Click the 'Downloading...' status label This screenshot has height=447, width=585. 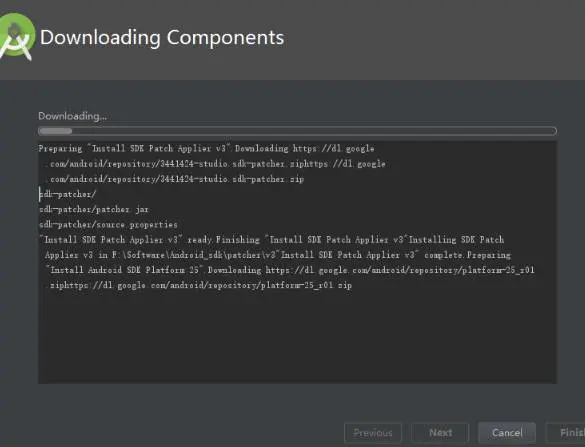click(x=72, y=116)
